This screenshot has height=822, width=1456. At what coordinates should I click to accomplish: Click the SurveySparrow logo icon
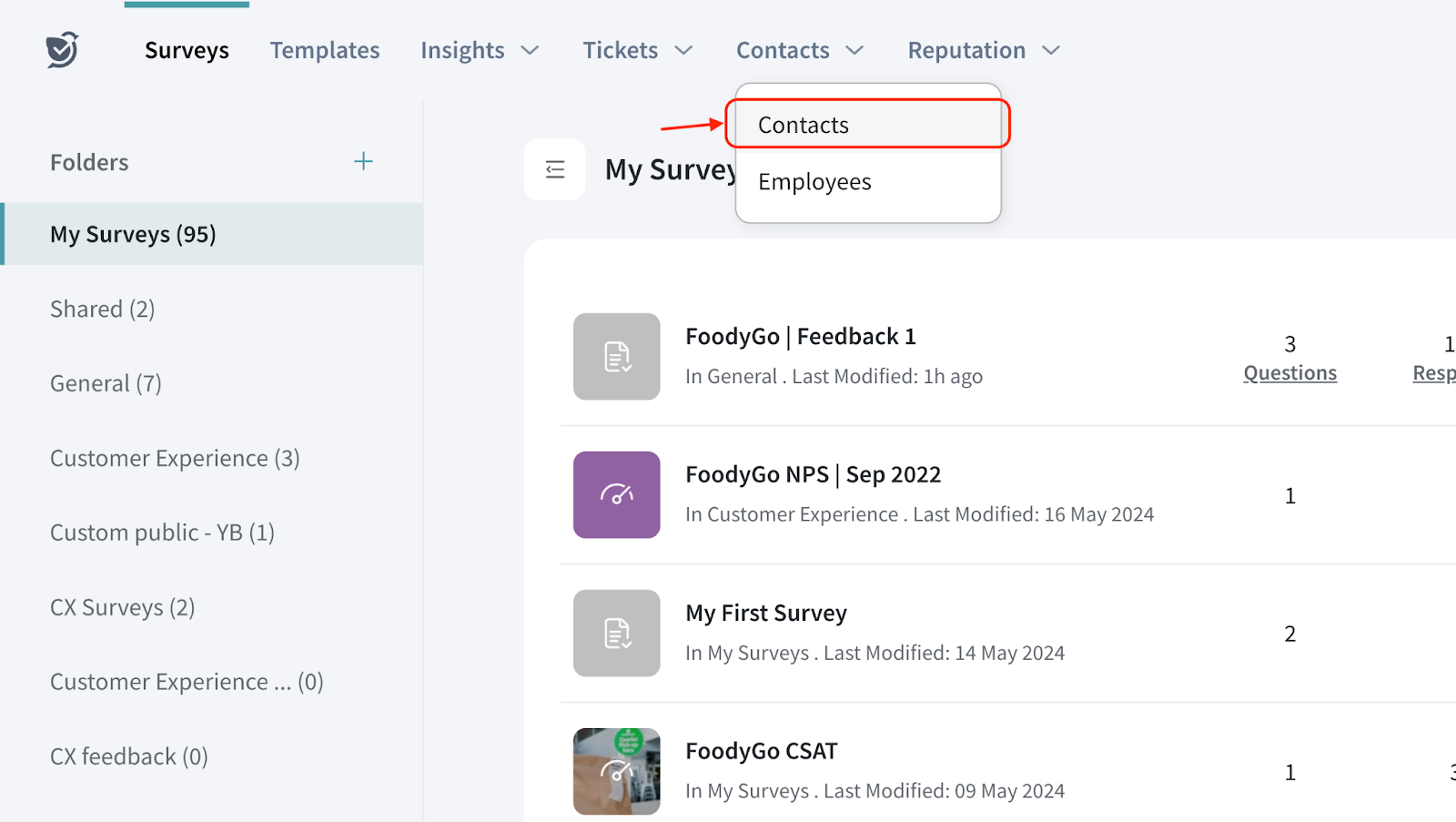[x=62, y=50]
